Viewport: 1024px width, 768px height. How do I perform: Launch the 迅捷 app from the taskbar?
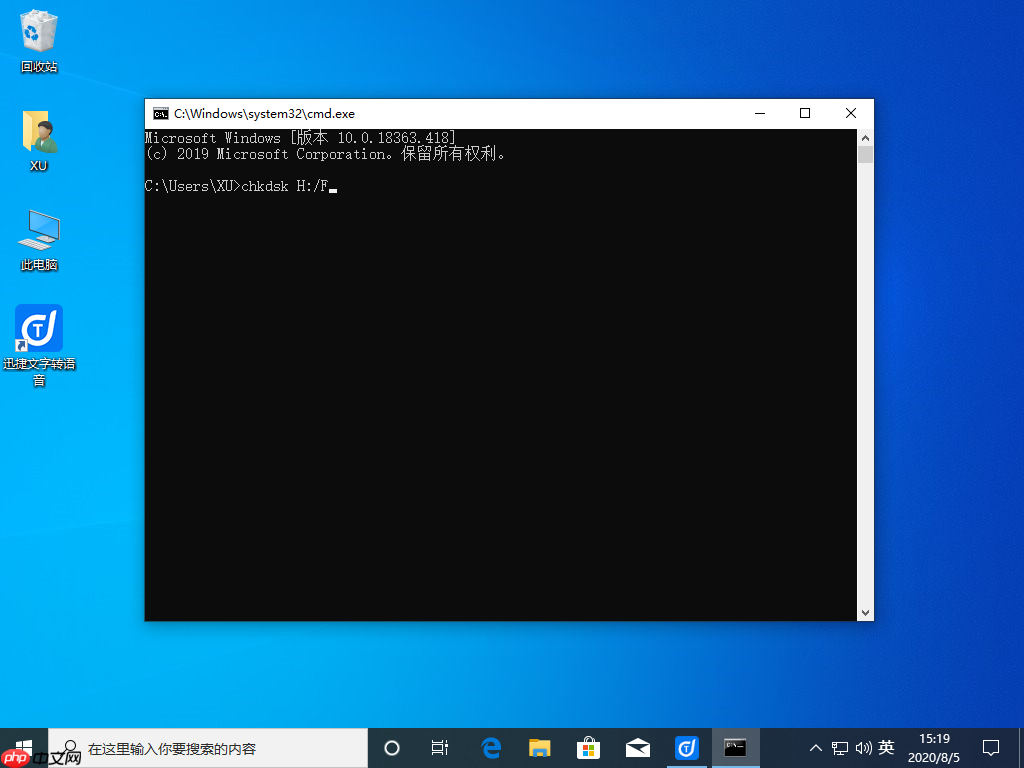(686, 747)
